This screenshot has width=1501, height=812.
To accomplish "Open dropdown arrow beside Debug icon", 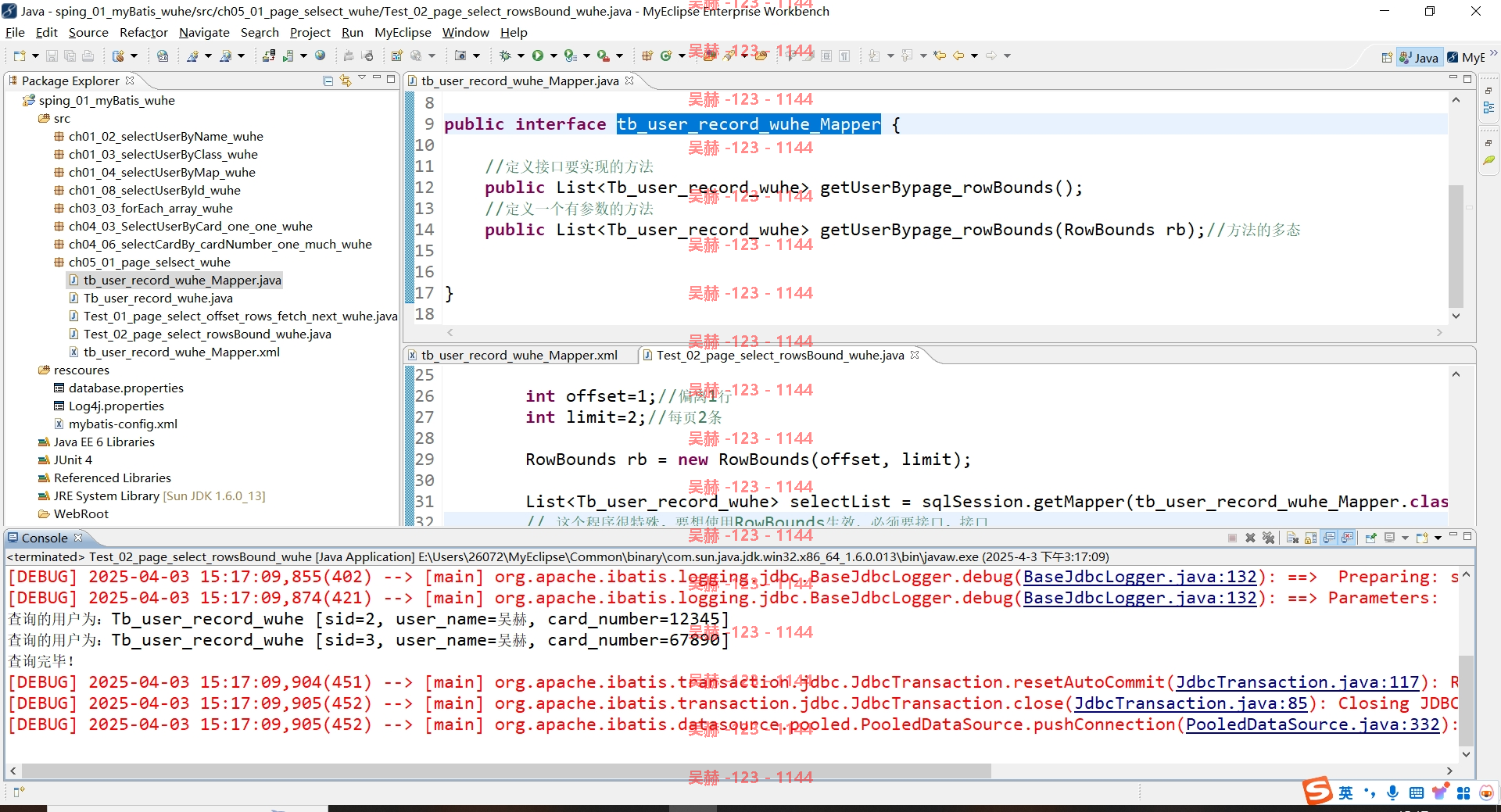I will [x=521, y=55].
